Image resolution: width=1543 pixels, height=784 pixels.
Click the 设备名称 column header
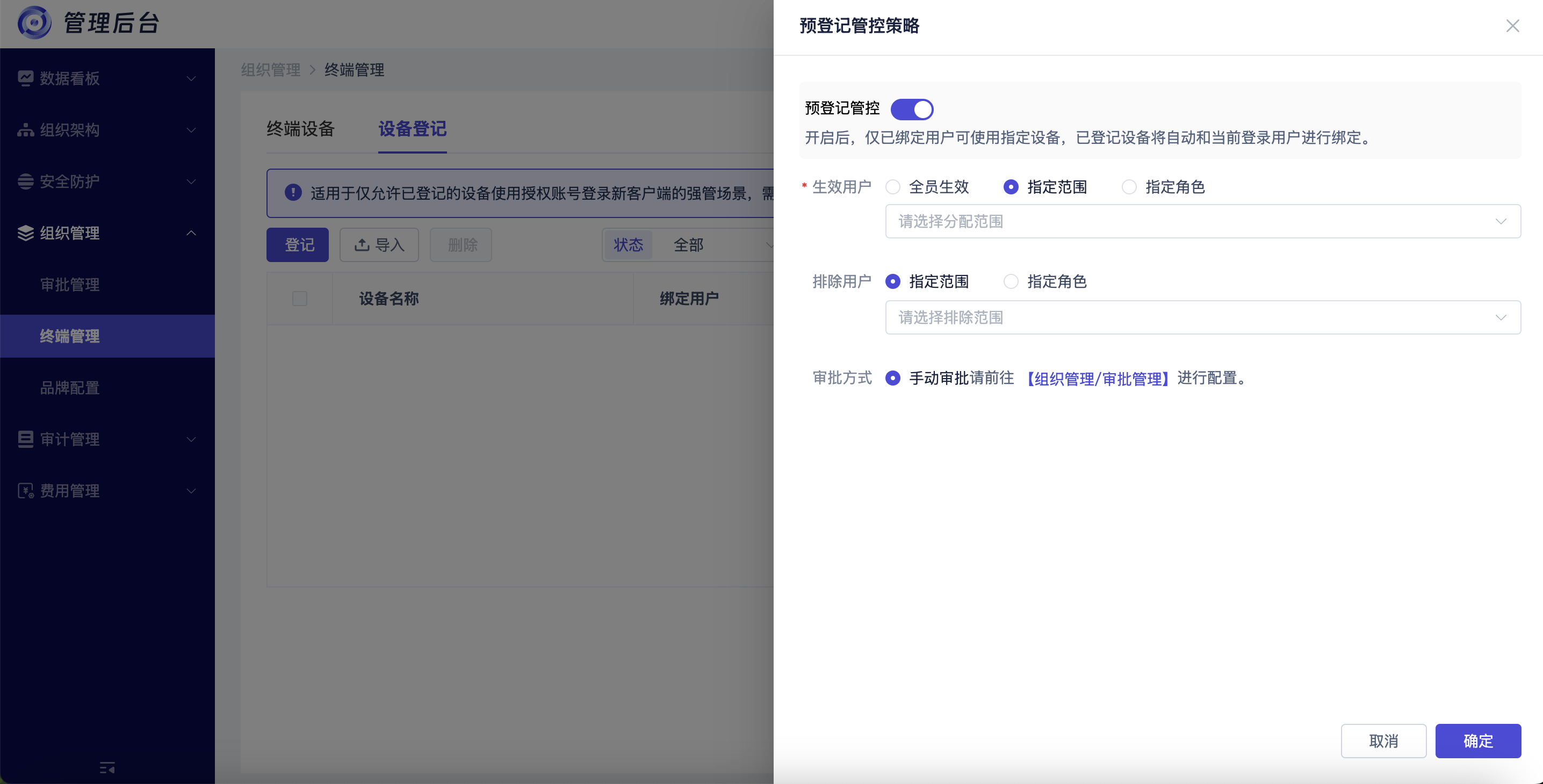(389, 299)
